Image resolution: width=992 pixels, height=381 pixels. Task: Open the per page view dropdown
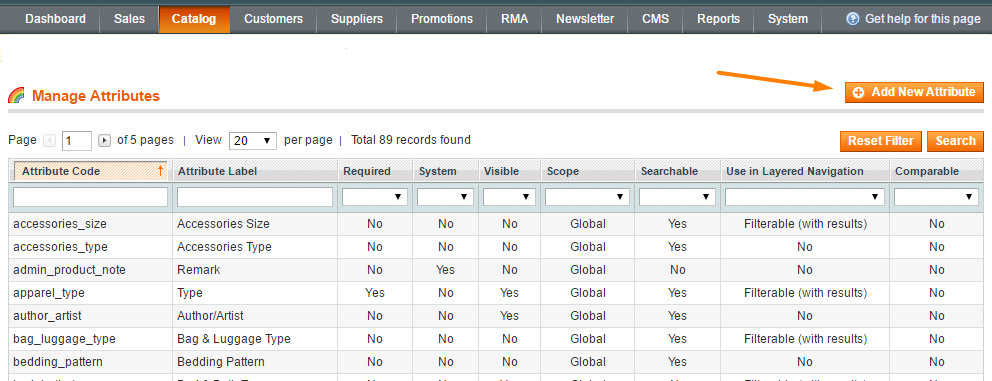[x=252, y=141]
